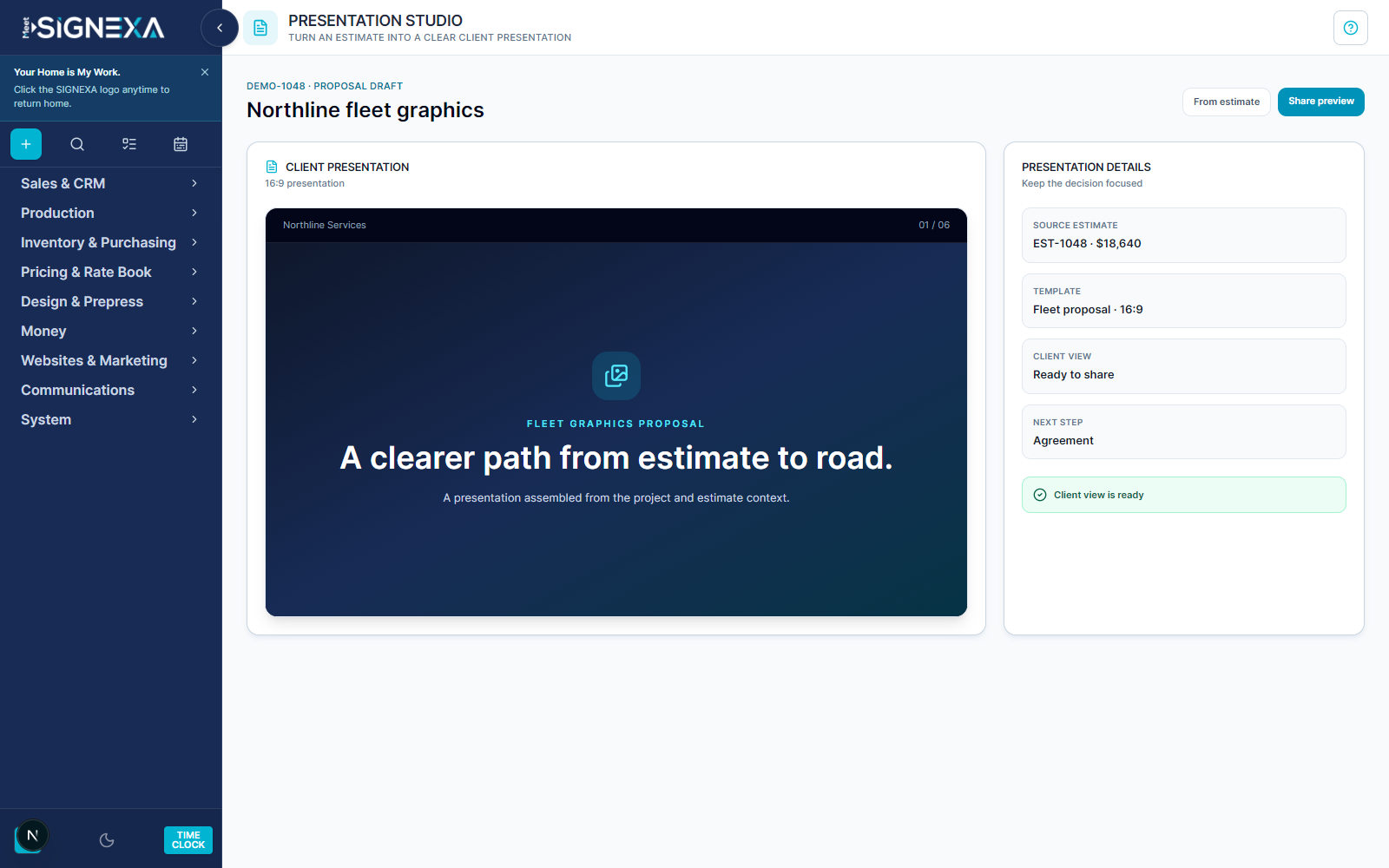This screenshot has height=868, width=1389.
Task: Expand the Production menu
Action: [x=110, y=213]
